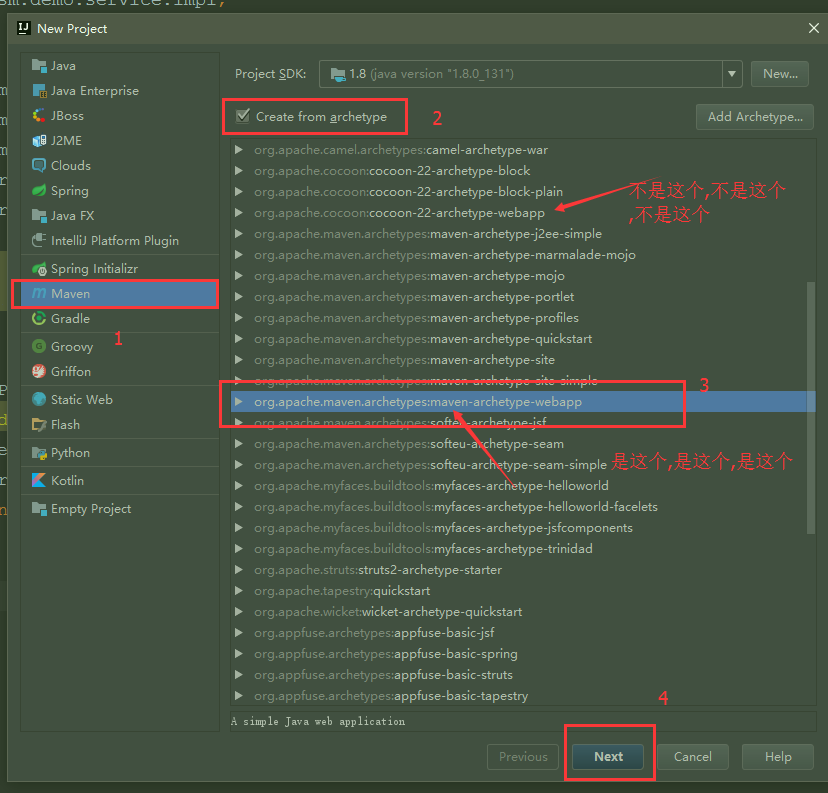Click the Java Enterprise icon
828x793 pixels.
(x=39, y=91)
